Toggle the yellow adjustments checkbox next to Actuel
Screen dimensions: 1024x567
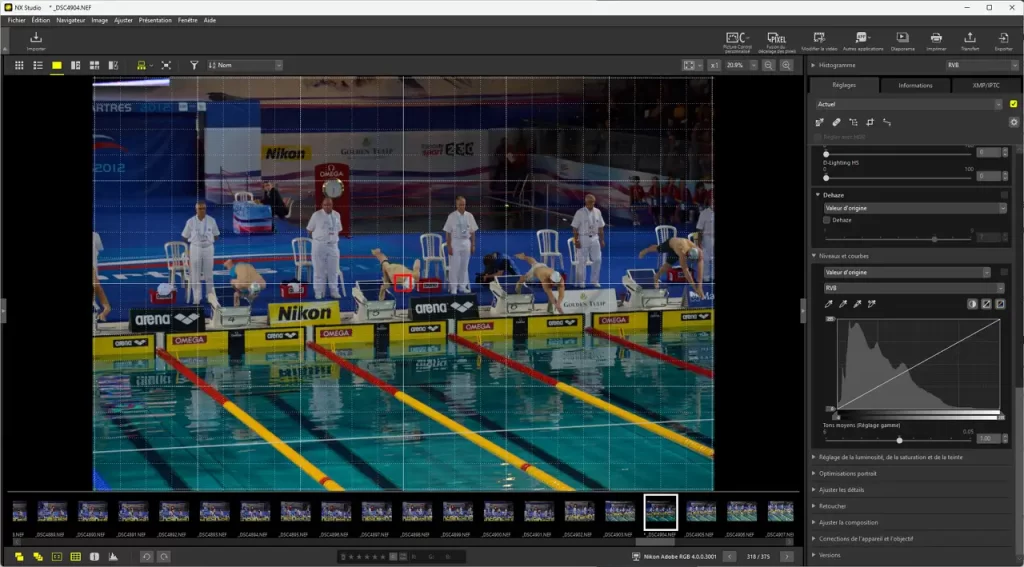1013,104
